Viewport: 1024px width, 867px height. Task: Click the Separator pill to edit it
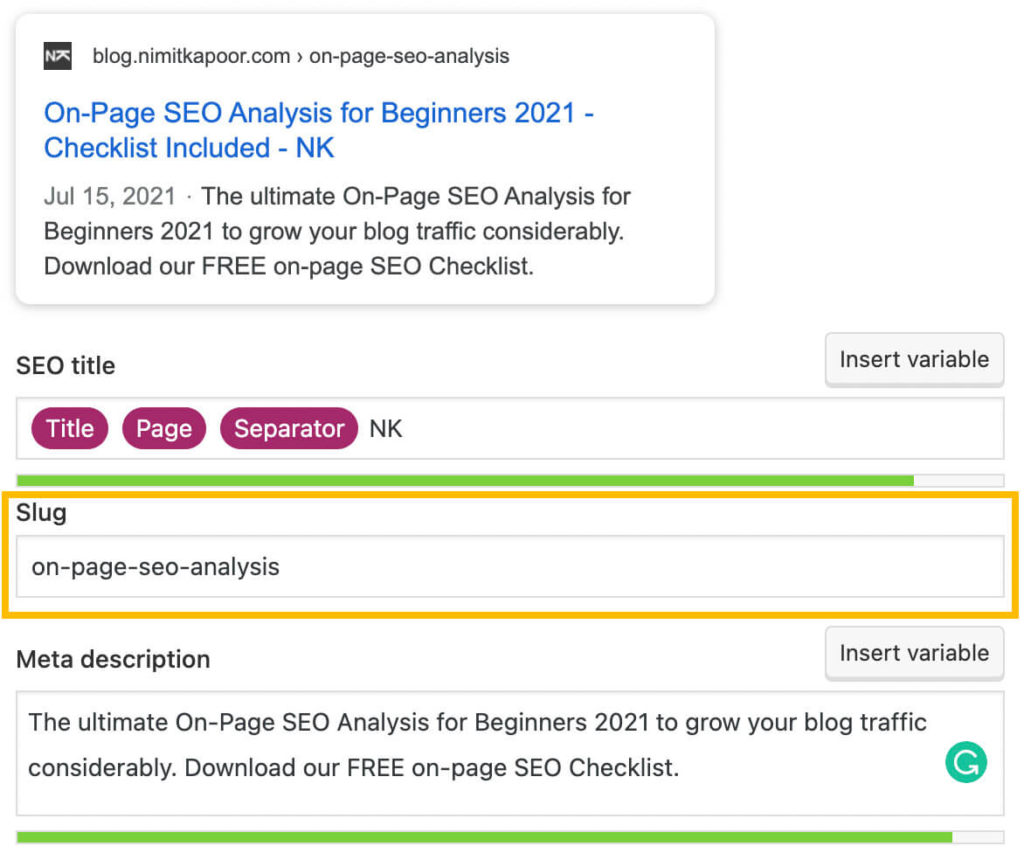click(x=288, y=428)
